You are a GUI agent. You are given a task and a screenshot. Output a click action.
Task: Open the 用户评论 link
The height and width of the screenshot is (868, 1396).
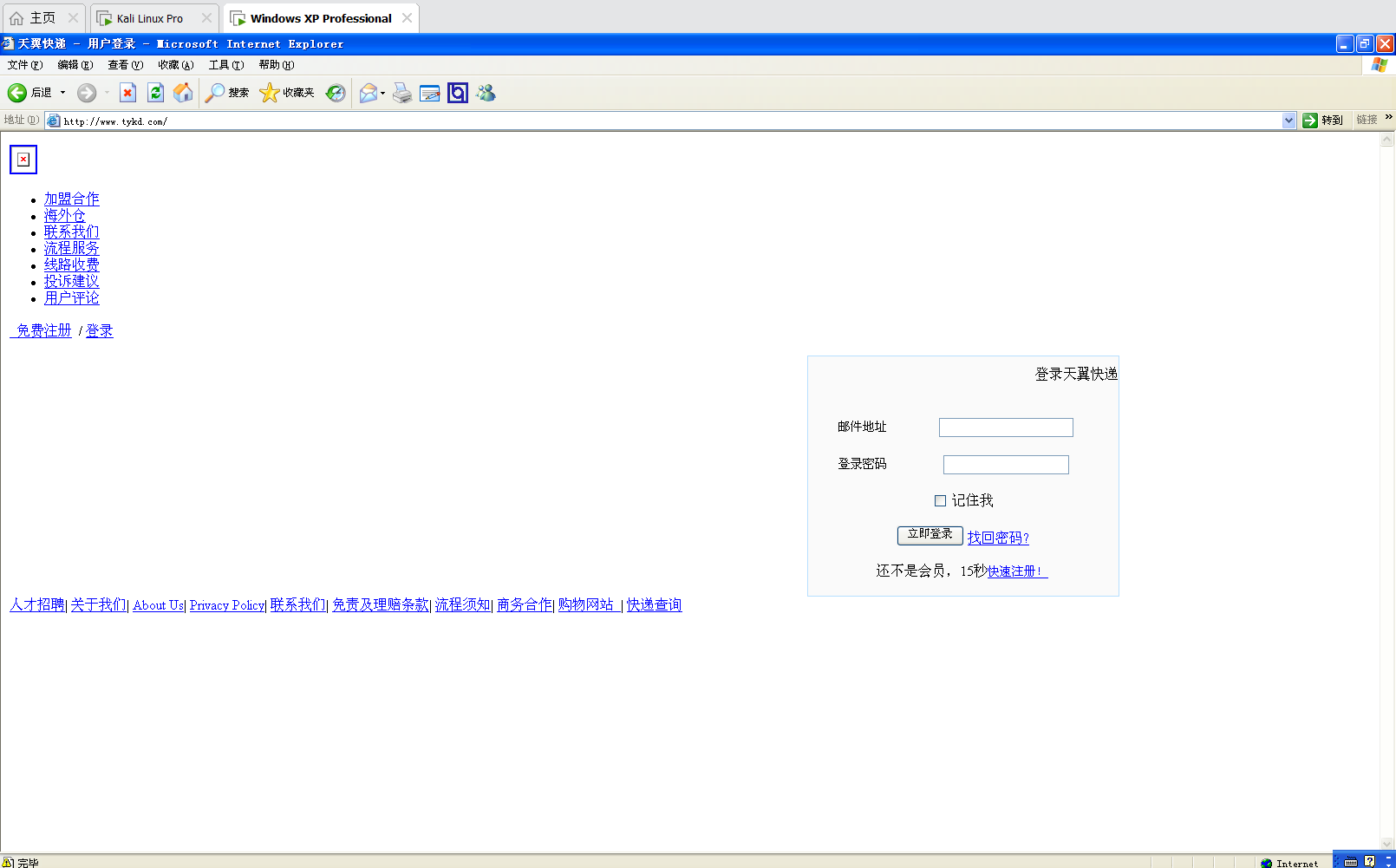pyautogui.click(x=72, y=297)
